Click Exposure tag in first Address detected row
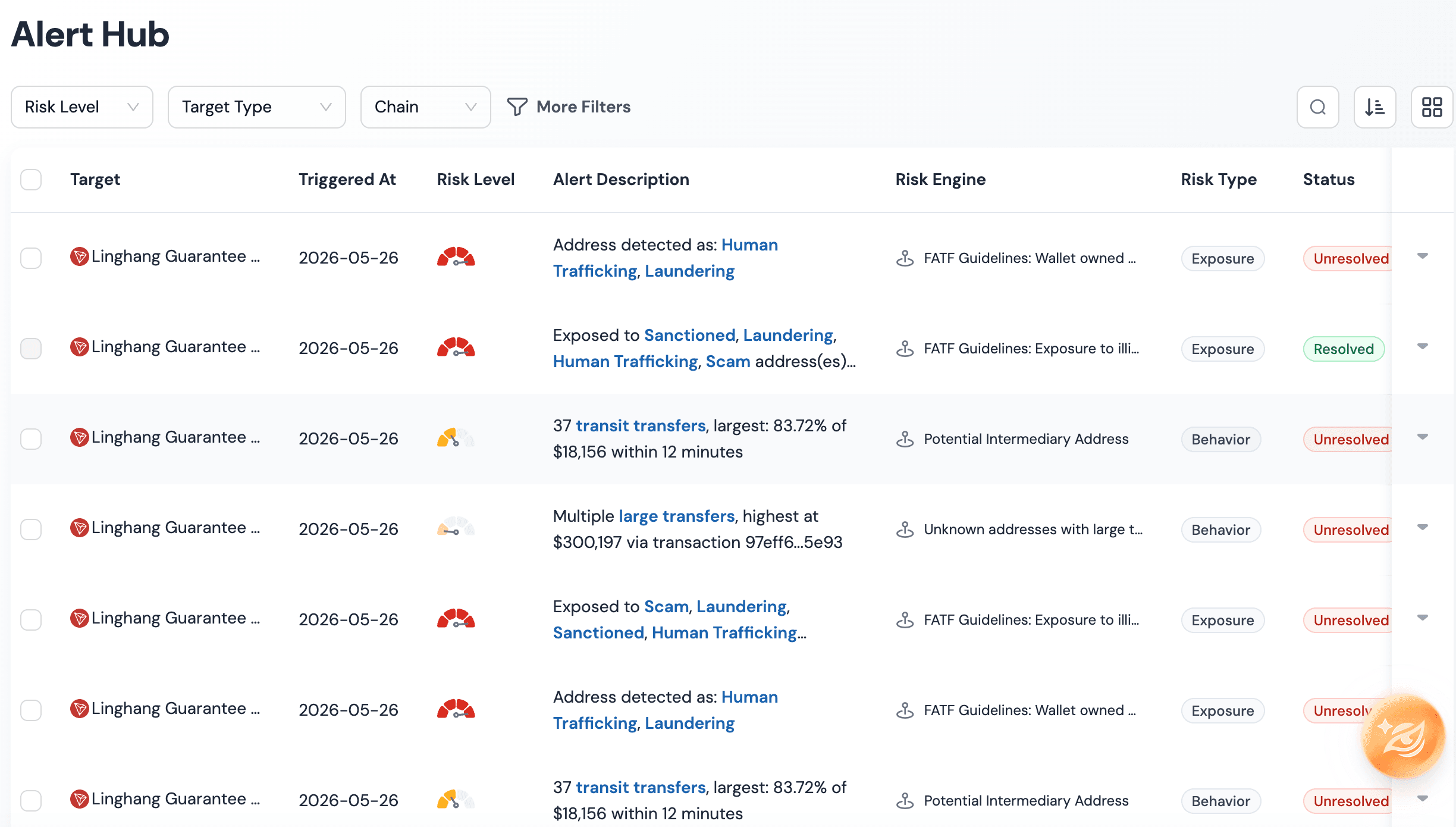Screen dimensions: 1456x827 click(x=1222, y=258)
